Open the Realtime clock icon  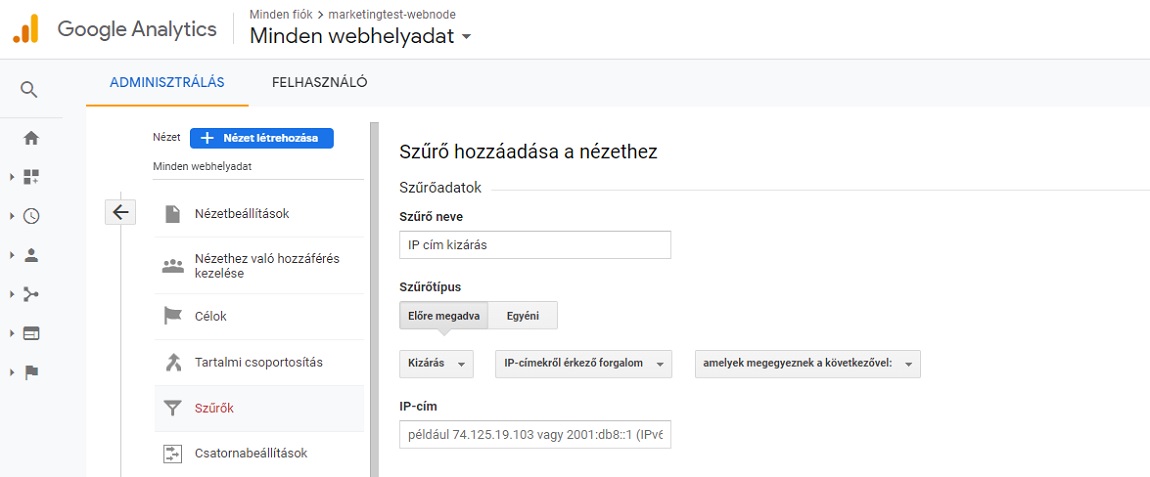[31, 216]
